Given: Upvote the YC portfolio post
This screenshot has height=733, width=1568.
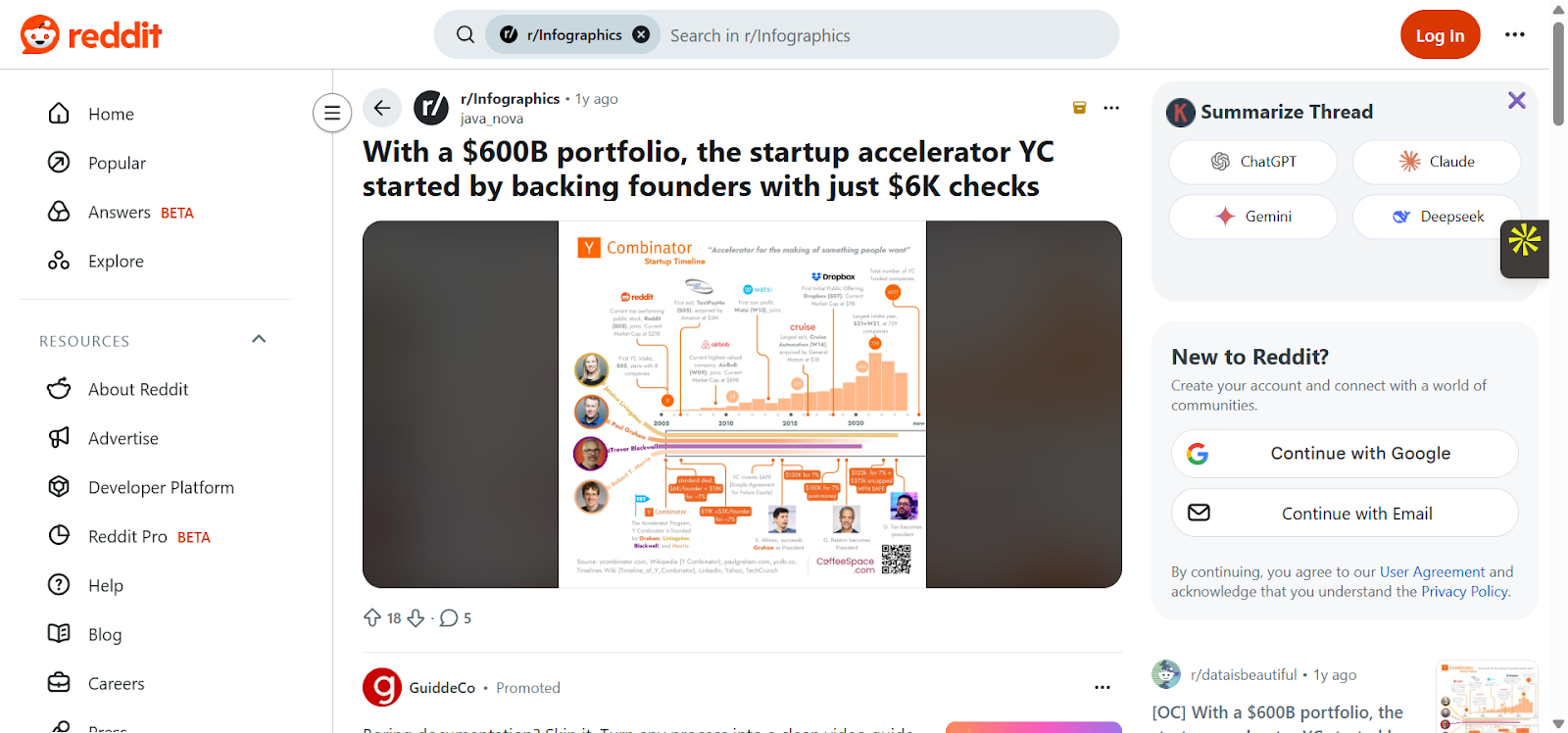Looking at the screenshot, I should [372, 617].
